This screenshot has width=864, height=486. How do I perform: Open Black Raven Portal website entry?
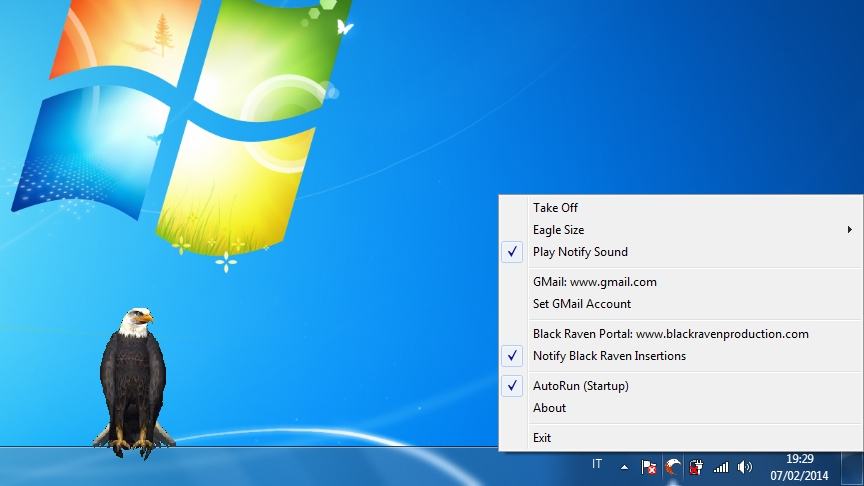tap(681, 334)
